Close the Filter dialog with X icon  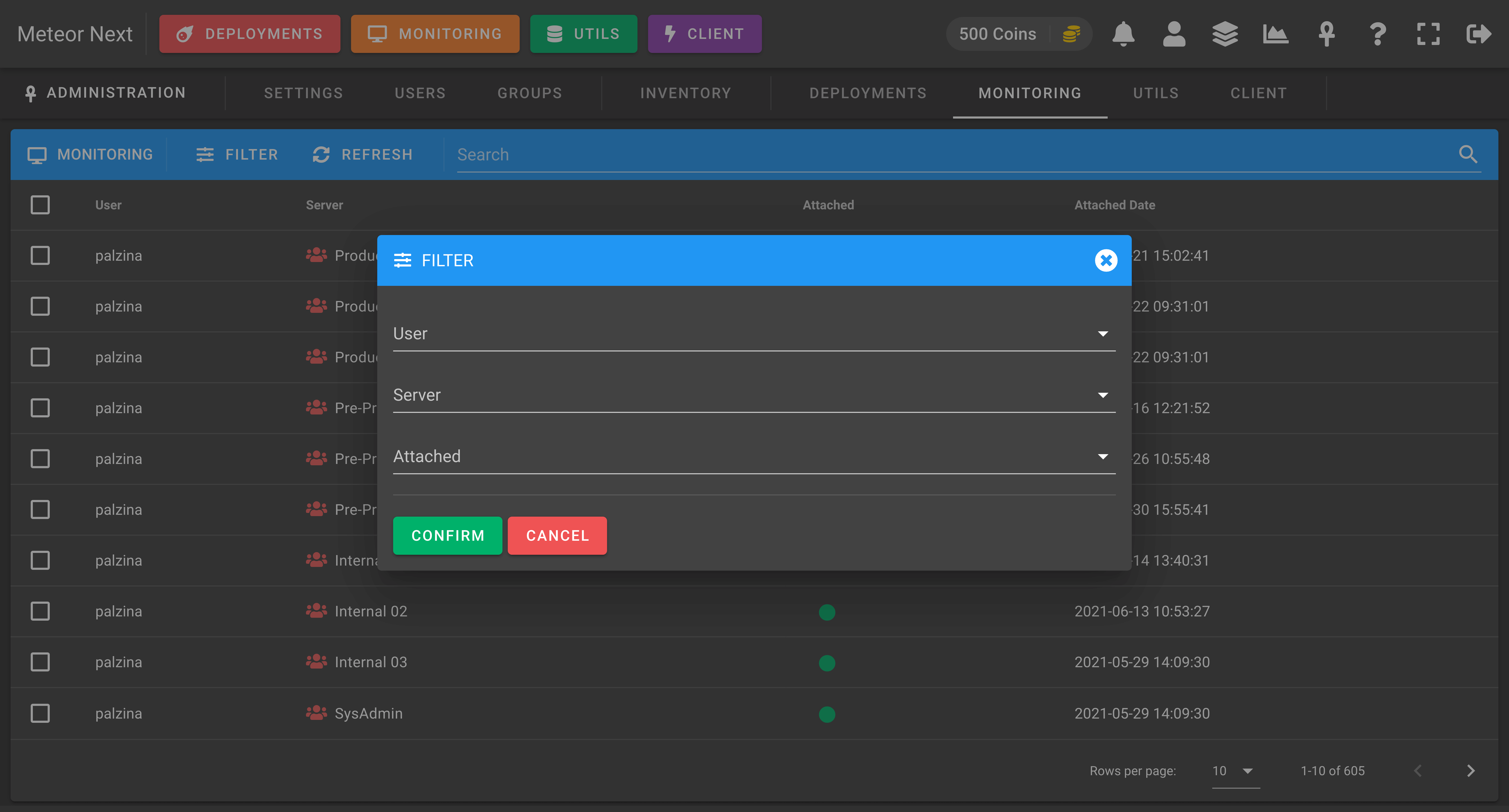1106,260
